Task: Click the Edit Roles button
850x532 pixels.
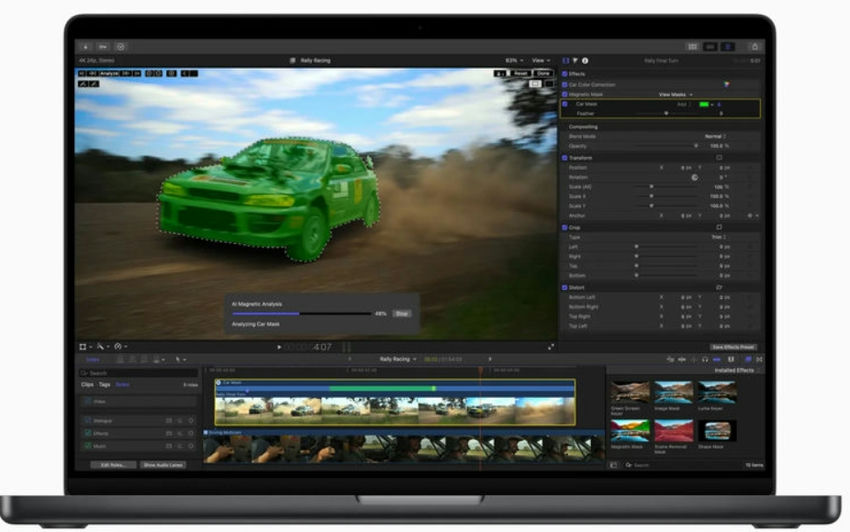Action: click(x=113, y=465)
